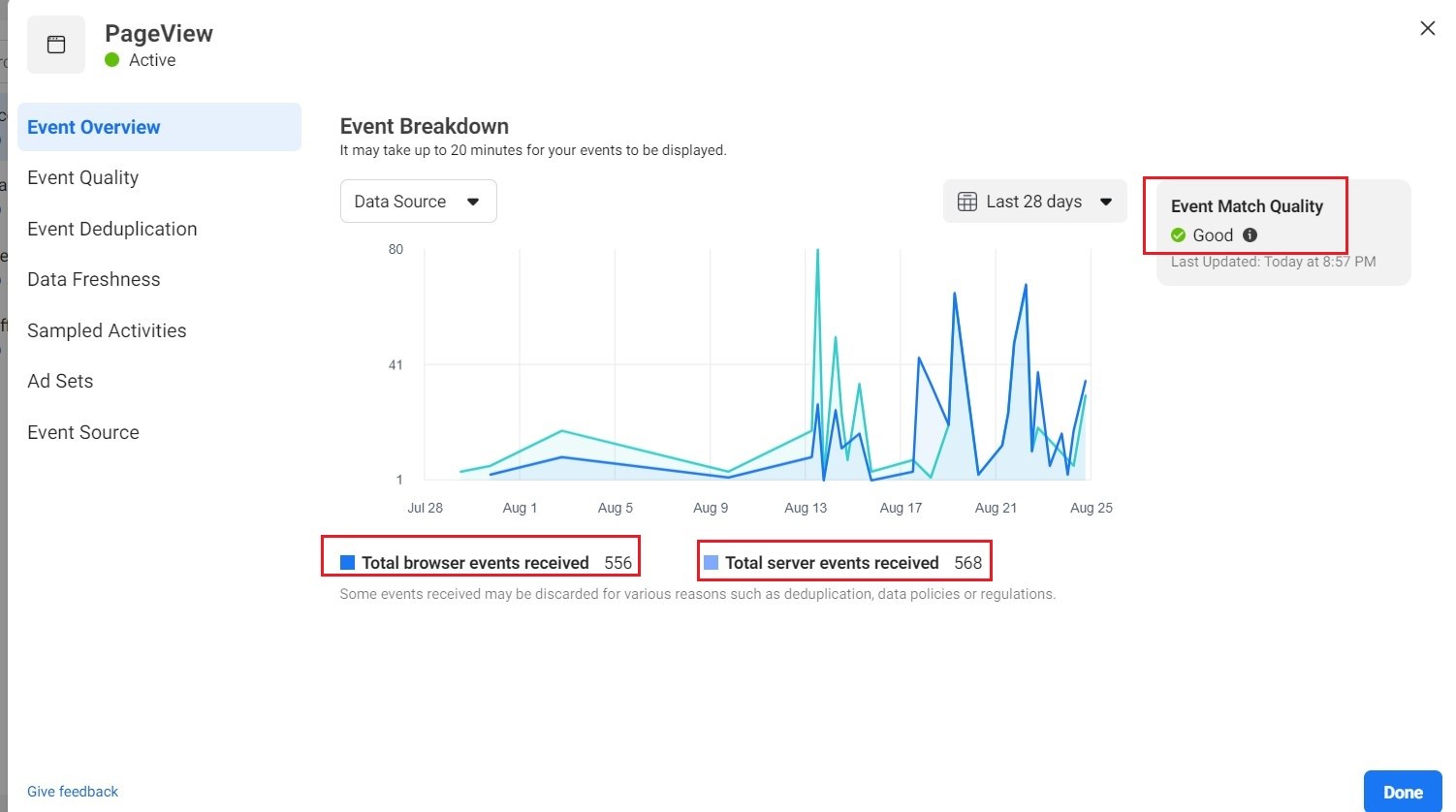Select the Event Overview tab
This screenshot has height=812, width=1456.
coord(94,127)
